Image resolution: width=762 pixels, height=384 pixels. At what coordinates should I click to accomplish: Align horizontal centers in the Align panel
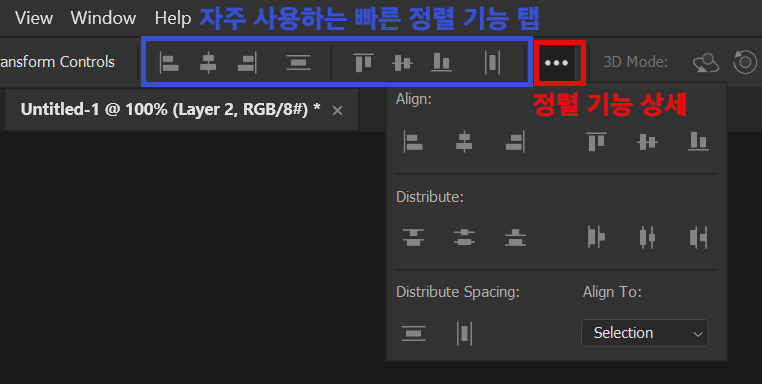click(464, 142)
